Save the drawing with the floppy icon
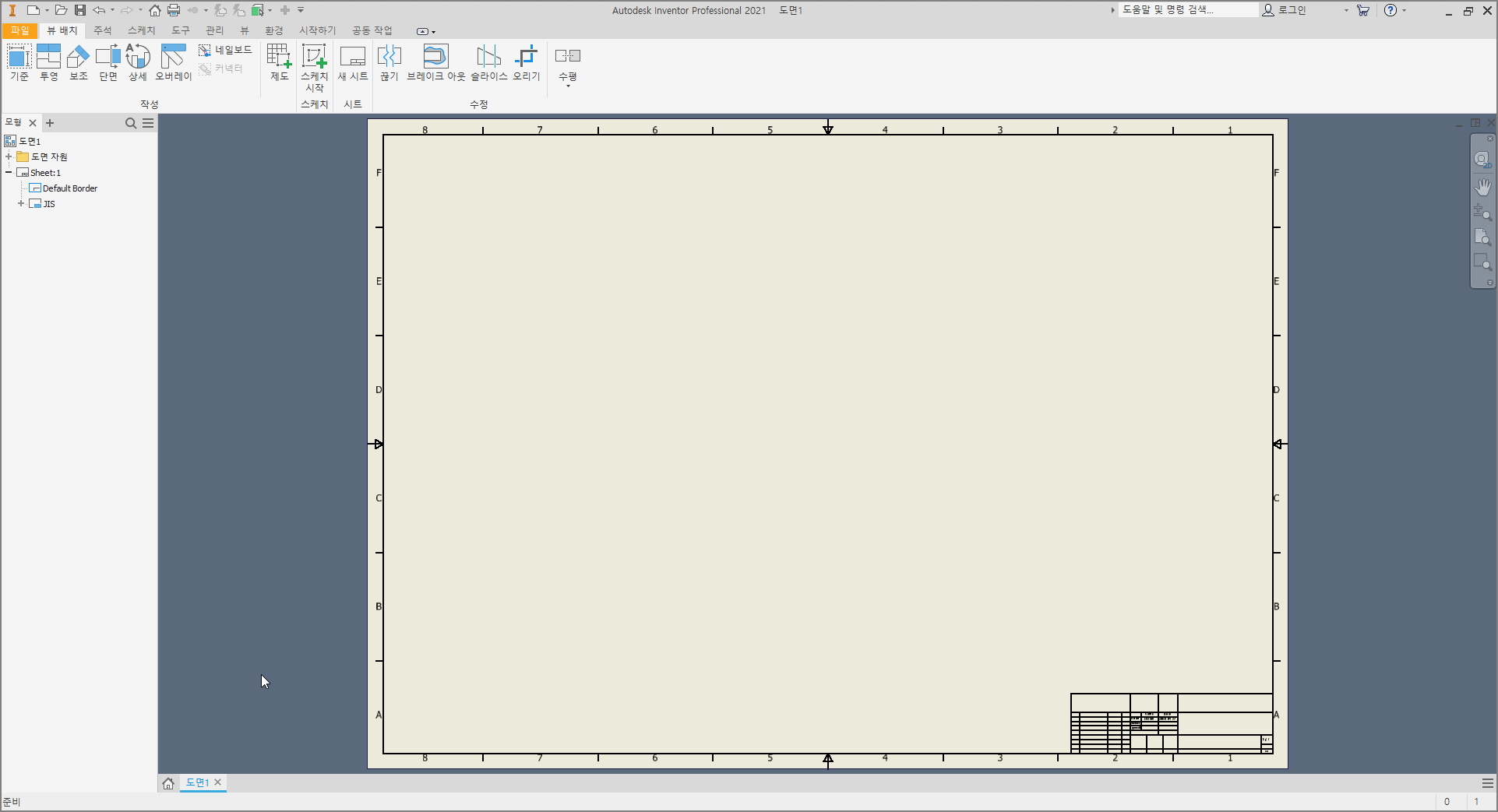Viewport: 1498px width, 812px height. coord(80,10)
